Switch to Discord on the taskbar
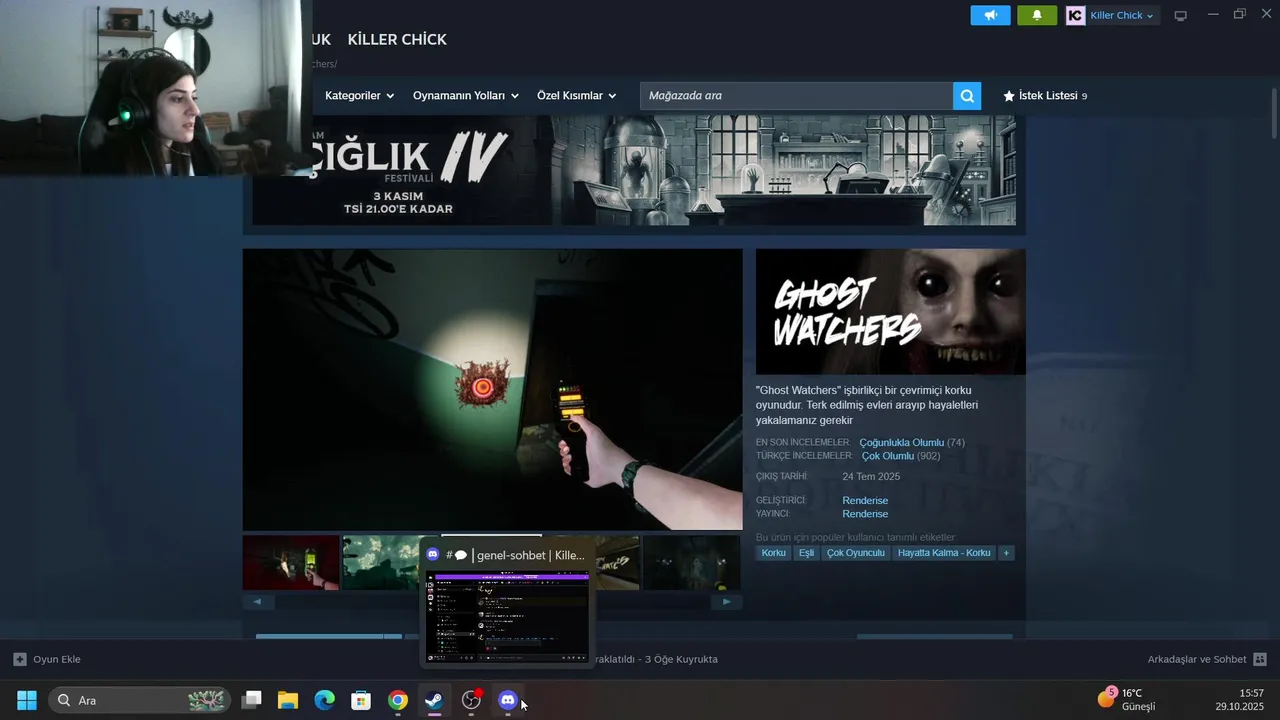The width and height of the screenshot is (1280, 720). coord(508,700)
